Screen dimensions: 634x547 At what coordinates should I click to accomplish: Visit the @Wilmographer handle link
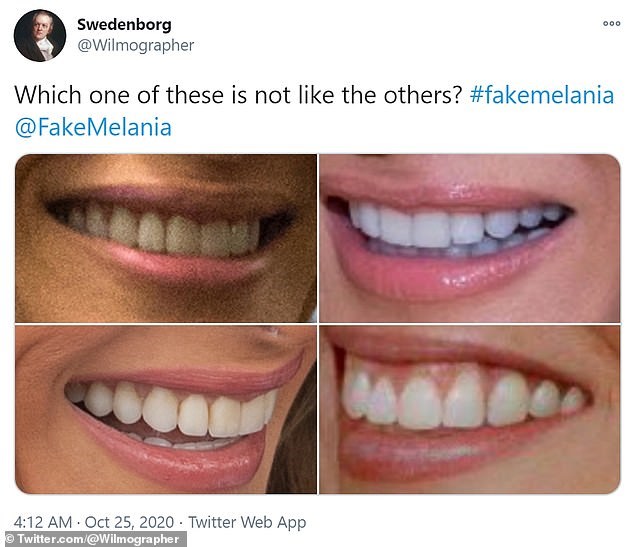pyautogui.click(x=135, y=45)
